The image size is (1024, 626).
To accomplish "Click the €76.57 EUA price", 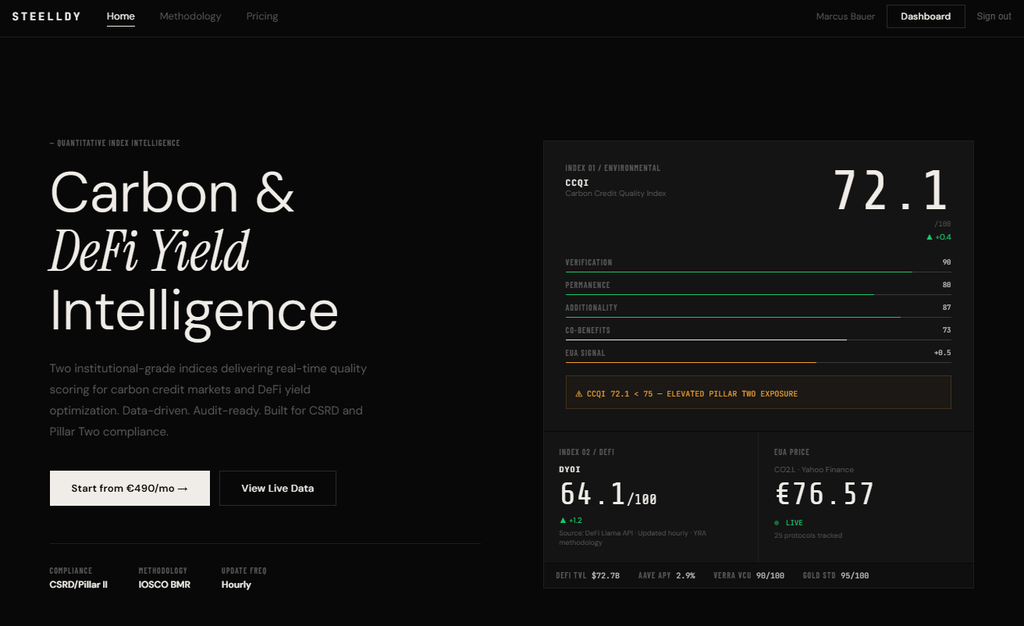I will pos(824,494).
